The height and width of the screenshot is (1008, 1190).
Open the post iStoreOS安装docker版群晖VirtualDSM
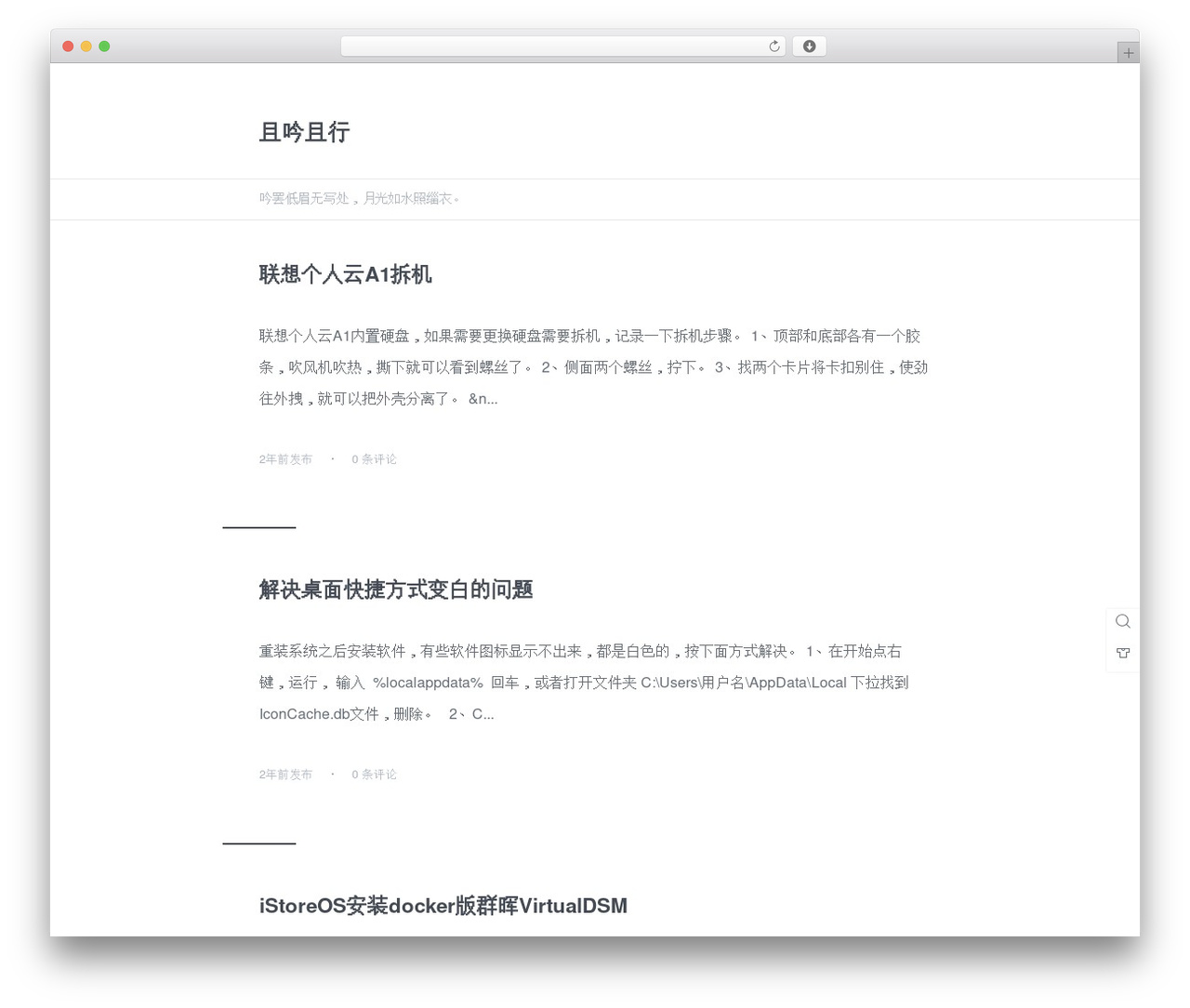443,906
